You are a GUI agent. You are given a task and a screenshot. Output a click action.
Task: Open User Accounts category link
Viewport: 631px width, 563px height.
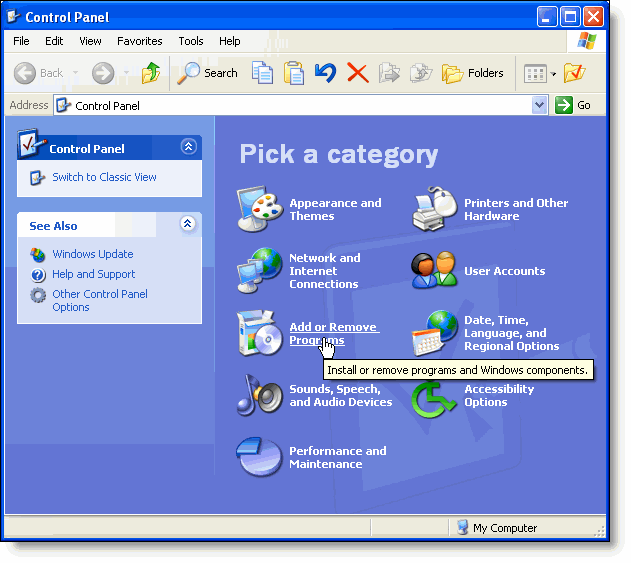coord(505,271)
